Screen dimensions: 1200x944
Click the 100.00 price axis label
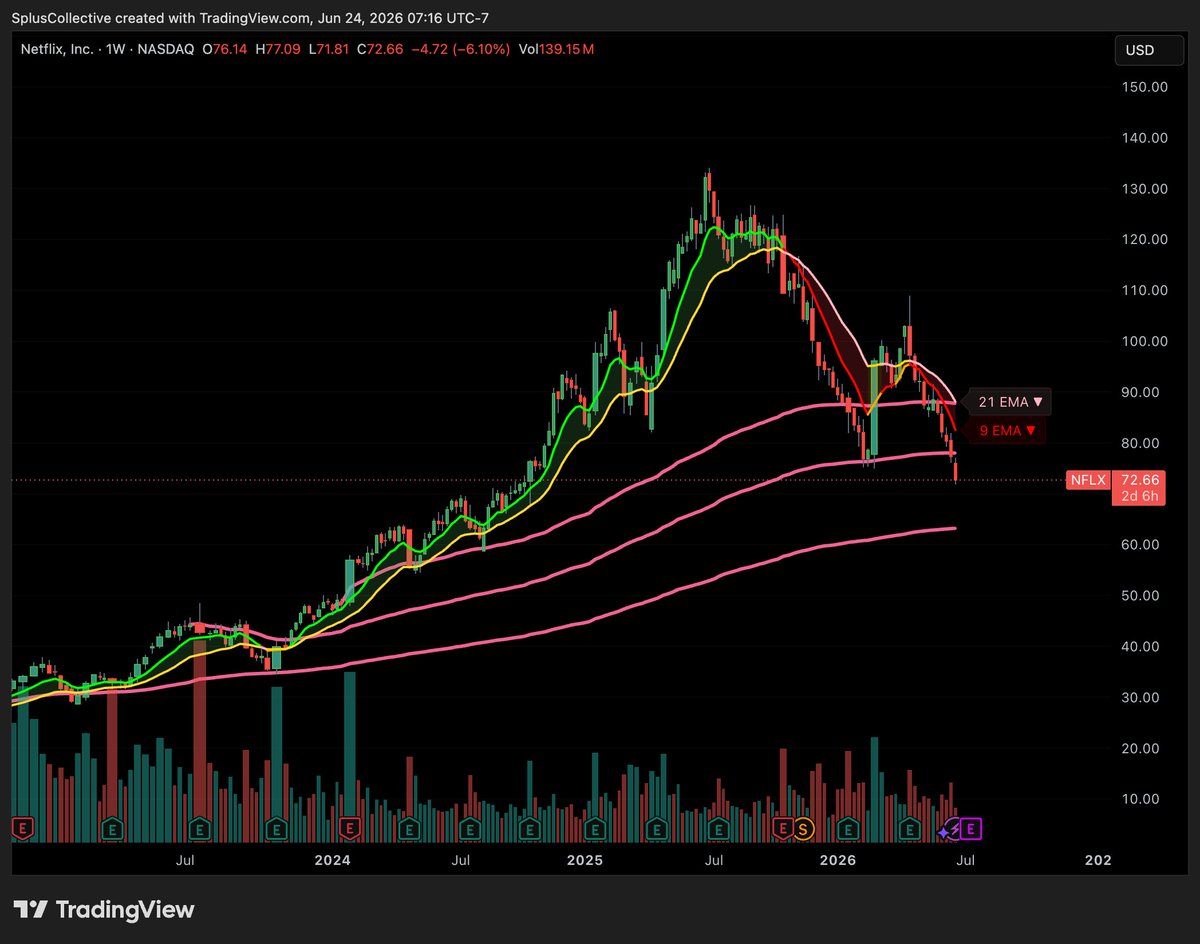(1144, 341)
